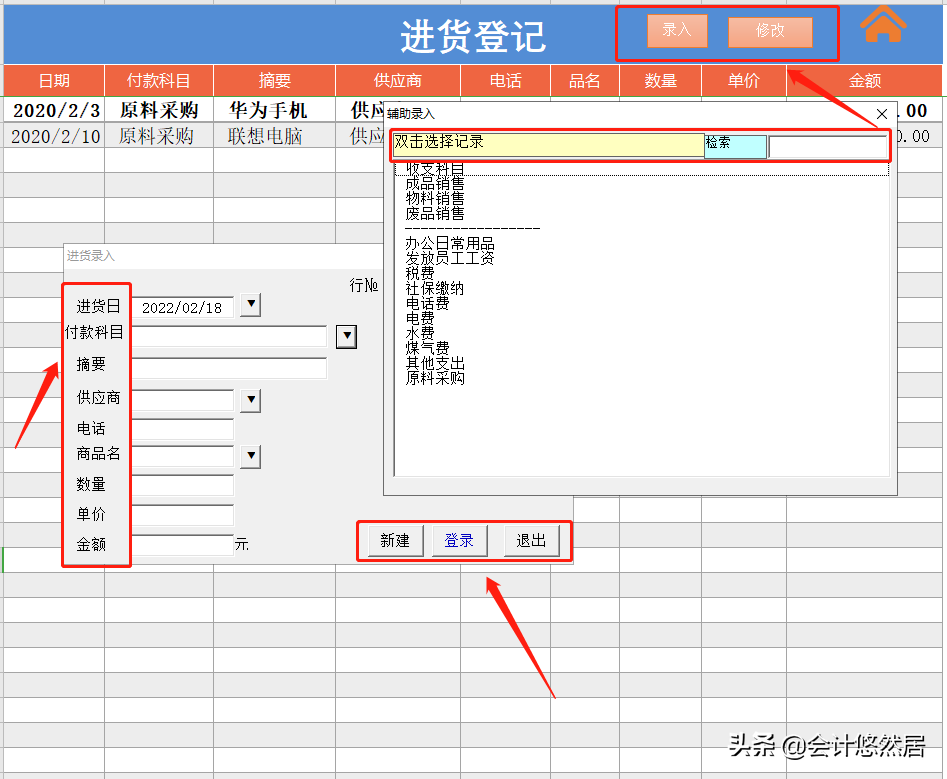The width and height of the screenshot is (947, 779).
Task: Click the 双击选择记录 yellow field
Action: [x=548, y=145]
